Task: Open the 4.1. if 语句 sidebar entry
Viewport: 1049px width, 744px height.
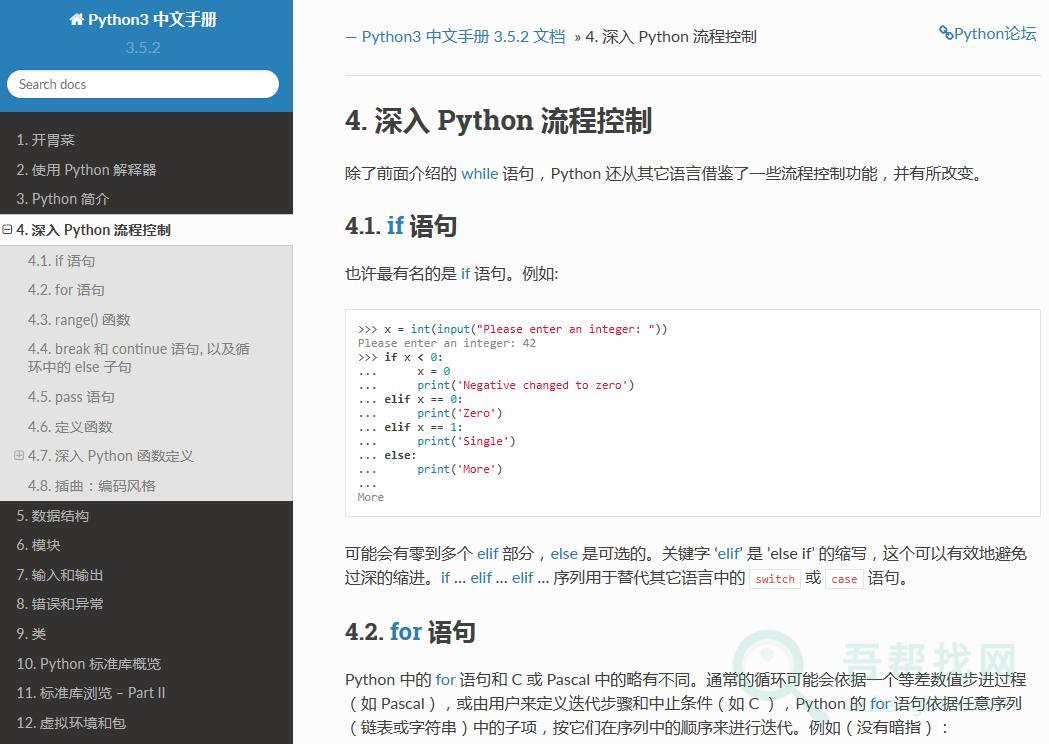Action: 62,260
